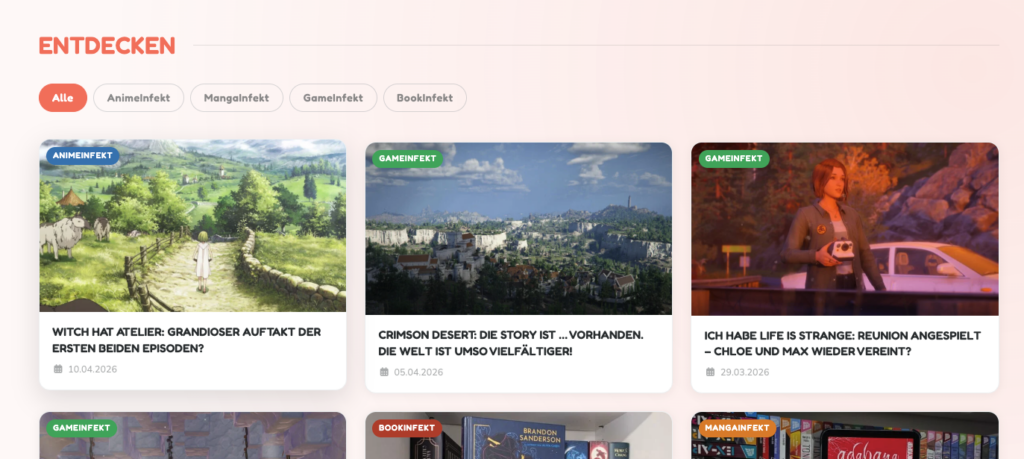The width and height of the screenshot is (1024, 459).
Task: Click the calendar icon beside 05.04.2026
Action: coord(383,372)
